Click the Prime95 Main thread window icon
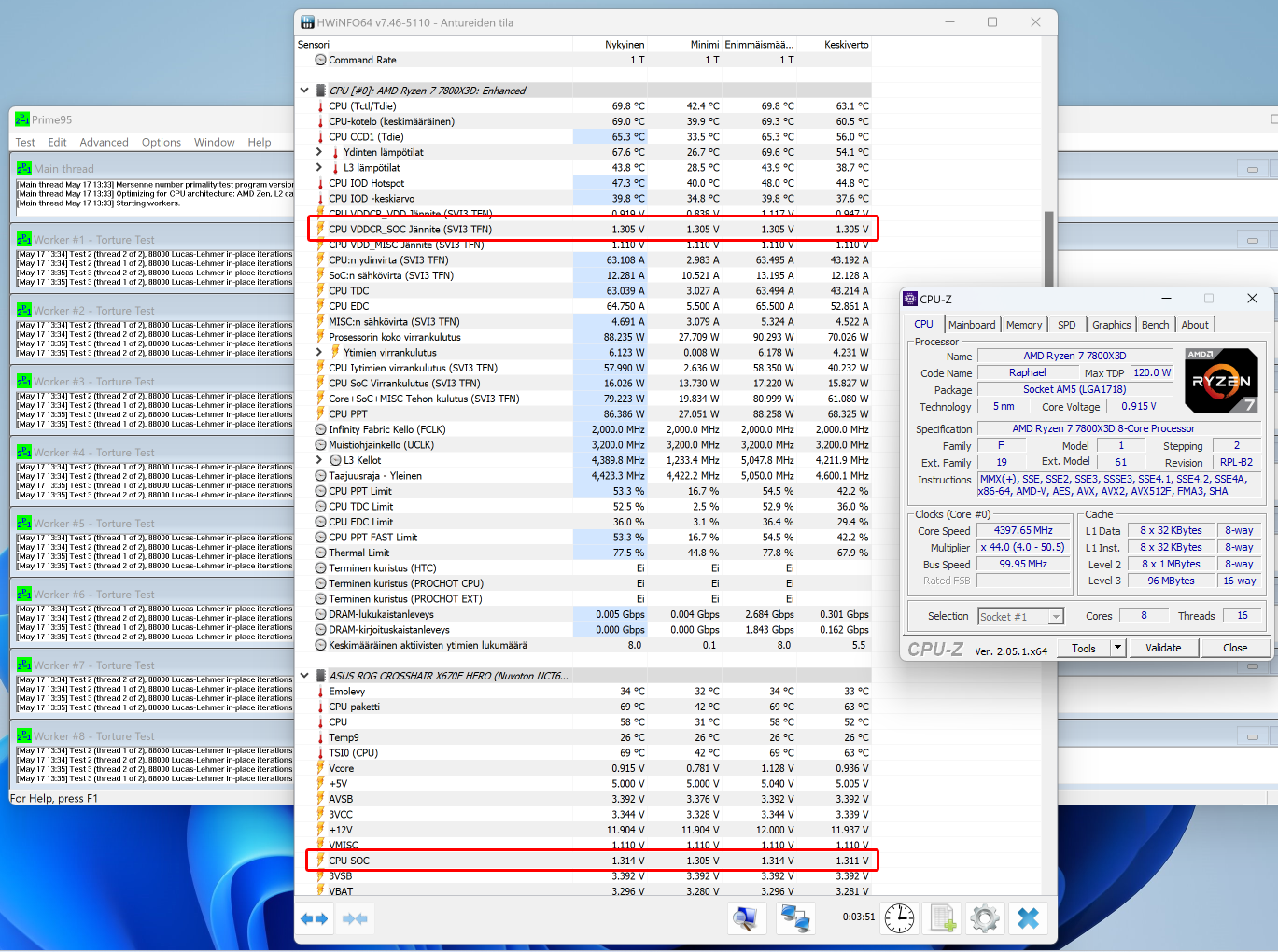The width and height of the screenshot is (1278, 952). coord(24,169)
